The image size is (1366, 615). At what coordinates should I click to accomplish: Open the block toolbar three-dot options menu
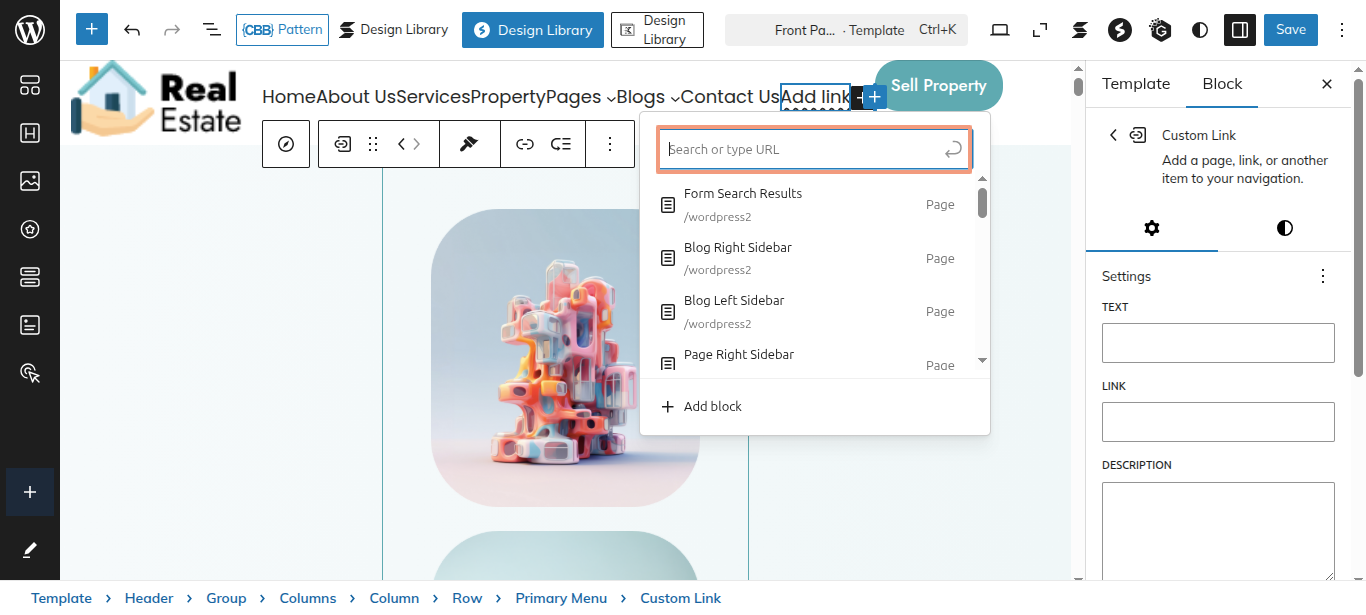(x=610, y=144)
